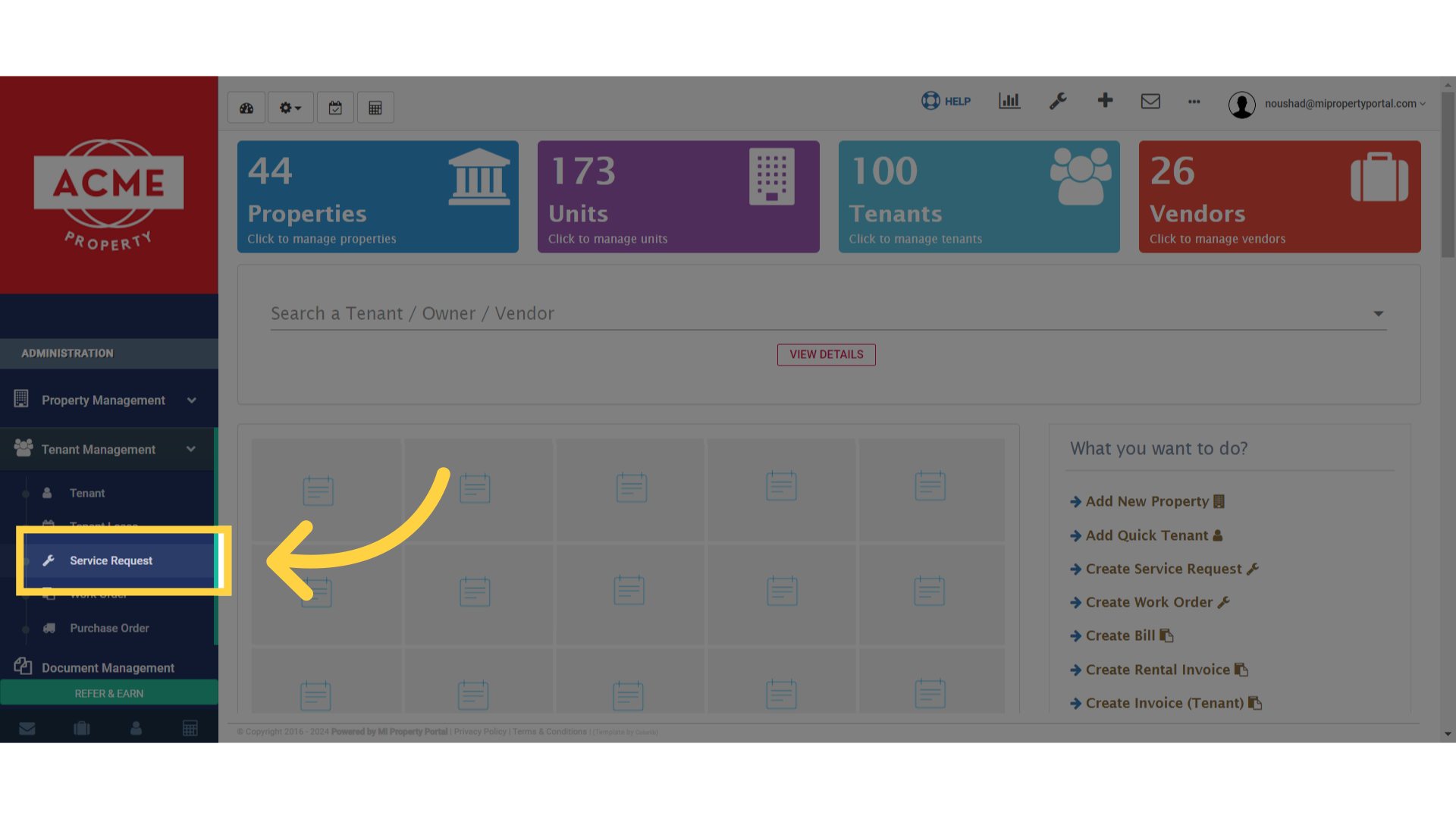Click the plus add icon
Viewport: 1456px width, 819px height.
click(x=1105, y=100)
